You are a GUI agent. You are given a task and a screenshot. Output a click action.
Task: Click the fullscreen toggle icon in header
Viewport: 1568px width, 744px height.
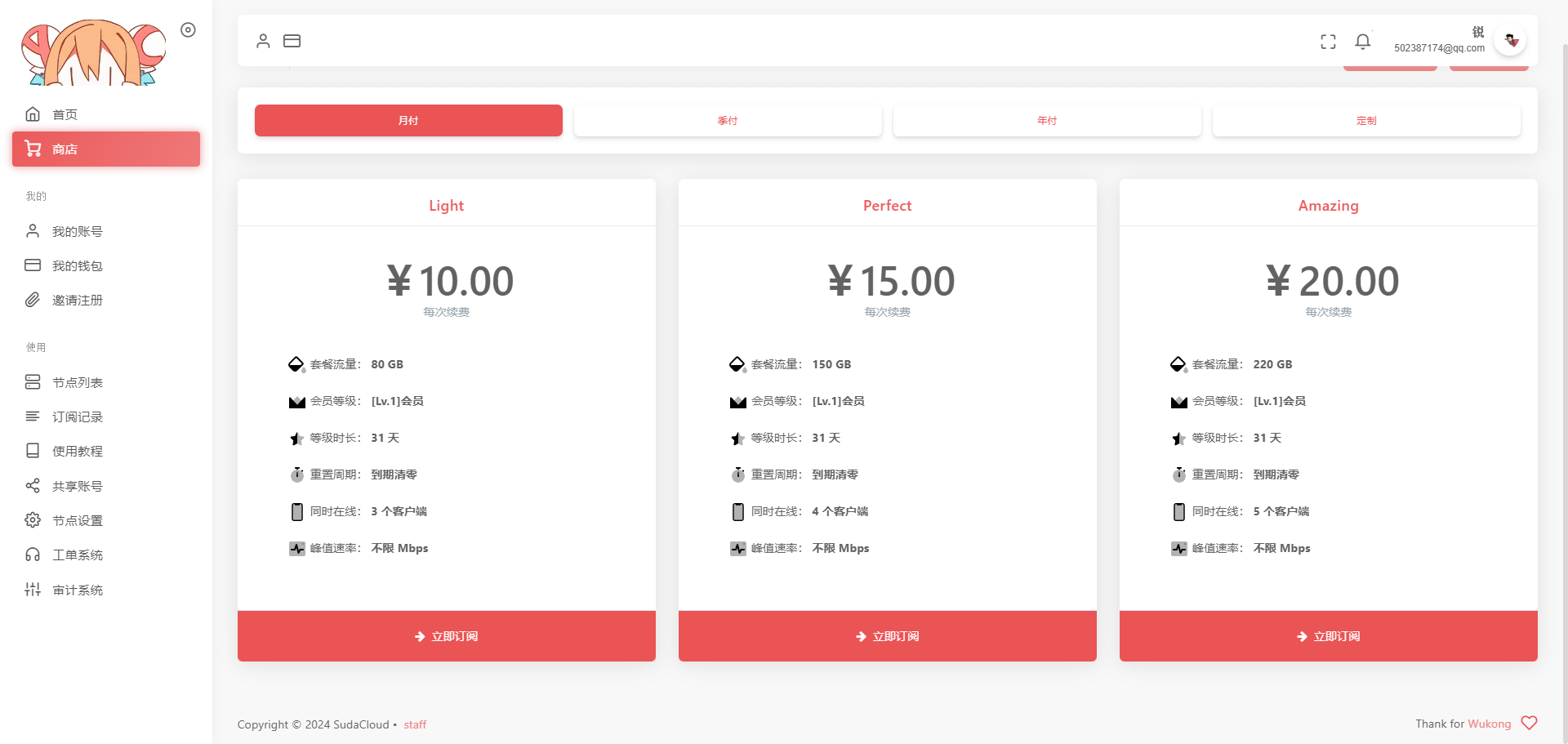click(1328, 42)
